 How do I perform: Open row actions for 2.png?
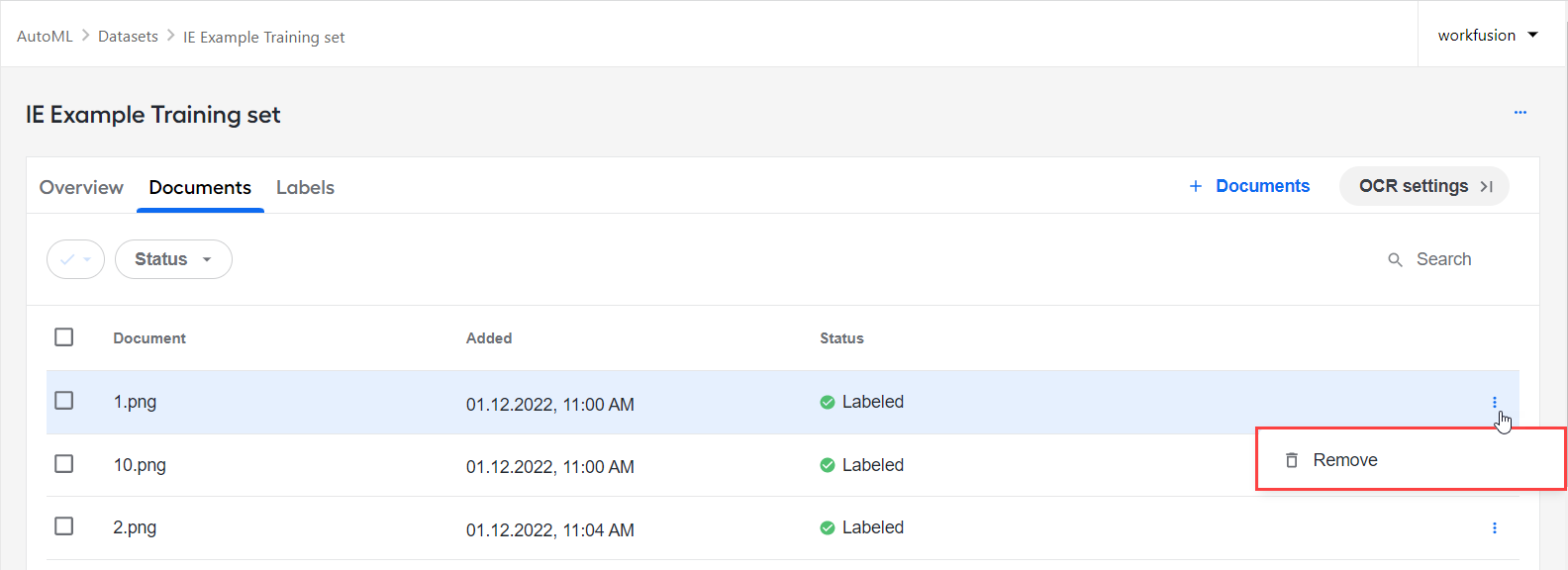click(1494, 527)
